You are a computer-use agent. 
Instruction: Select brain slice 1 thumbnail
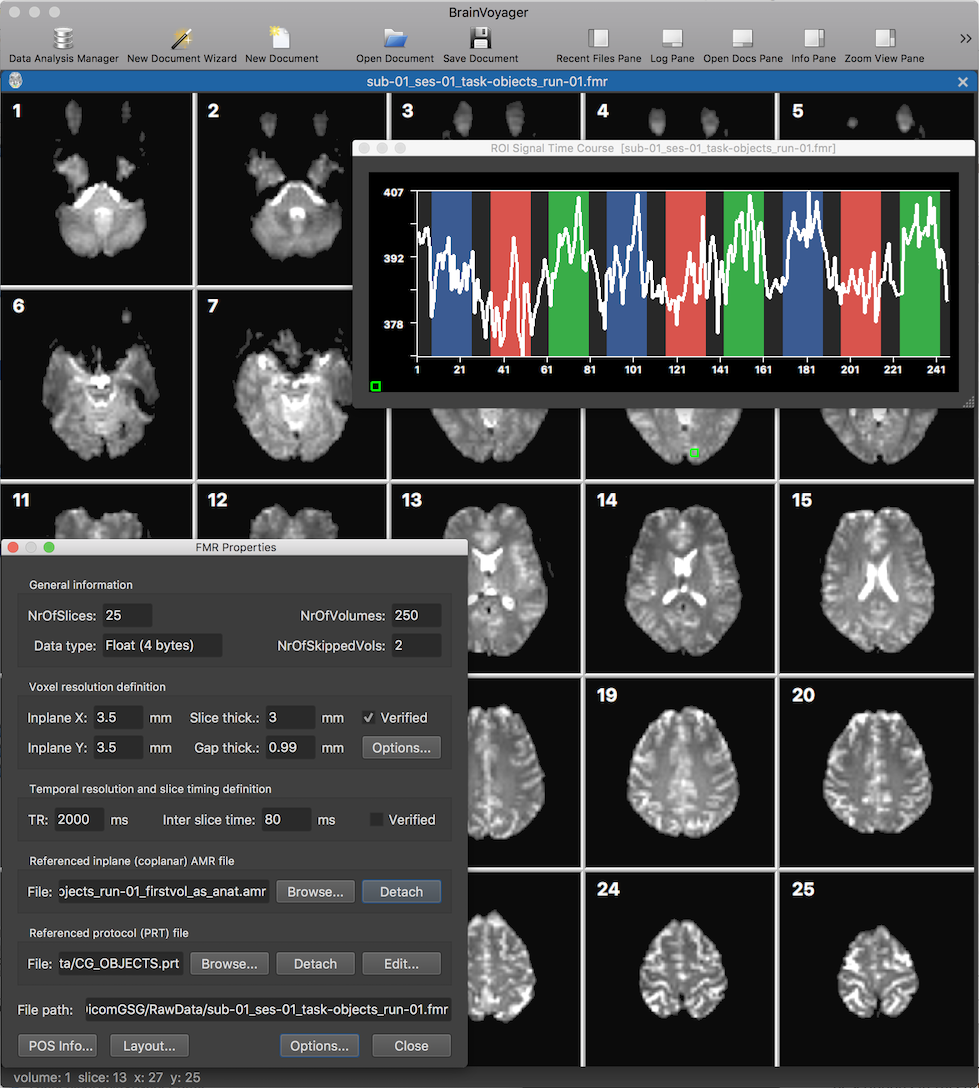tap(96, 189)
